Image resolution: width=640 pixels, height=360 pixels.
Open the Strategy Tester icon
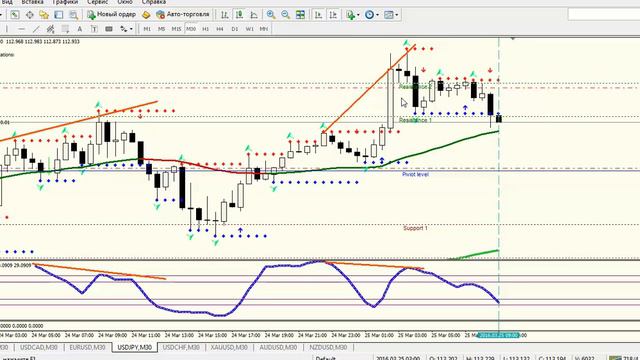pos(73,15)
